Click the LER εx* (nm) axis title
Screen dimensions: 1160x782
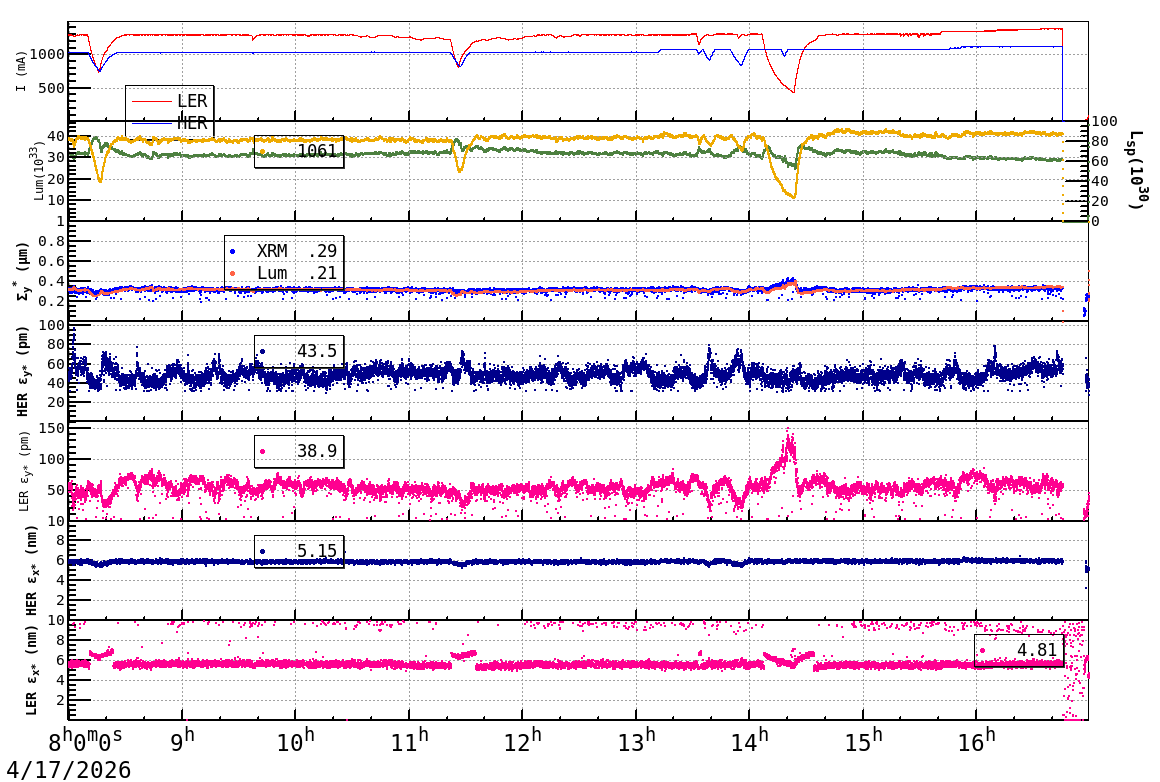tap(31, 672)
